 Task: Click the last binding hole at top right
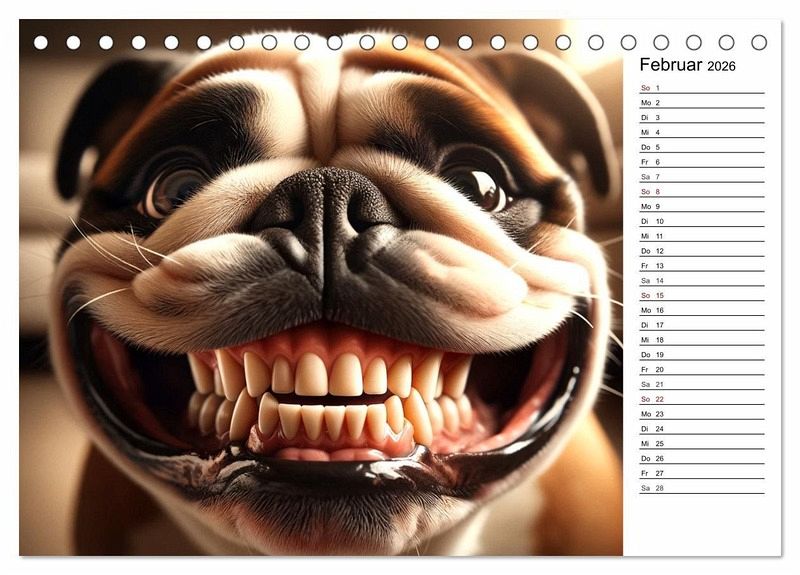pos(759,43)
